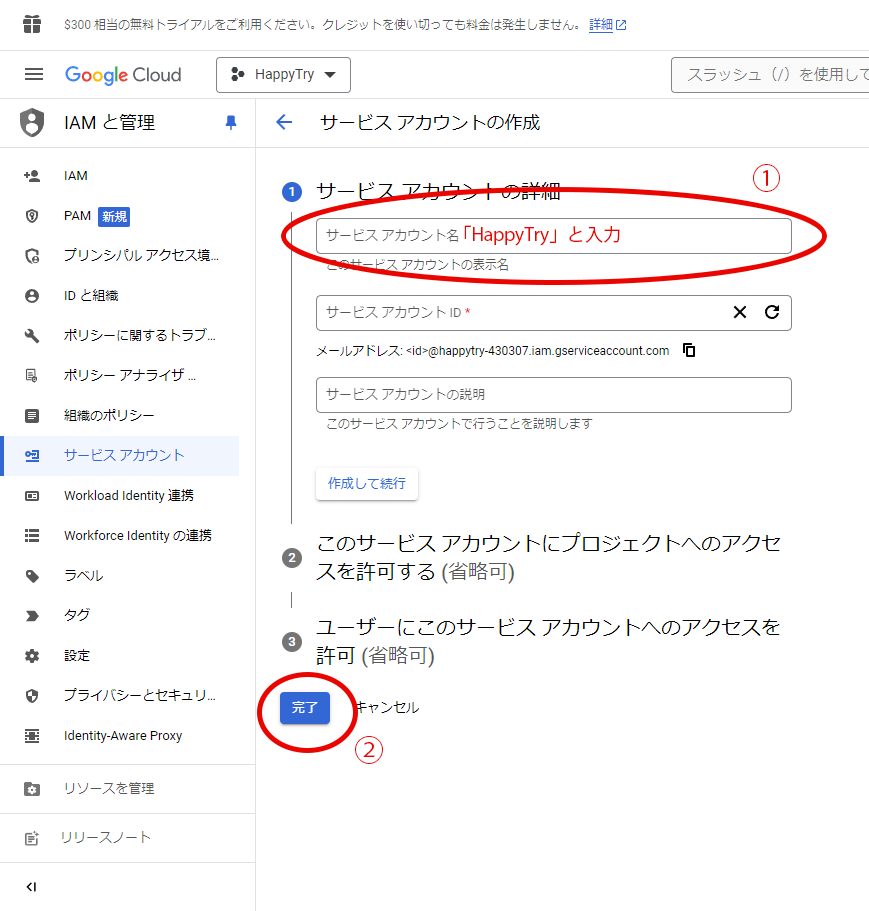Clear the service account ID with X icon

[x=740, y=312]
